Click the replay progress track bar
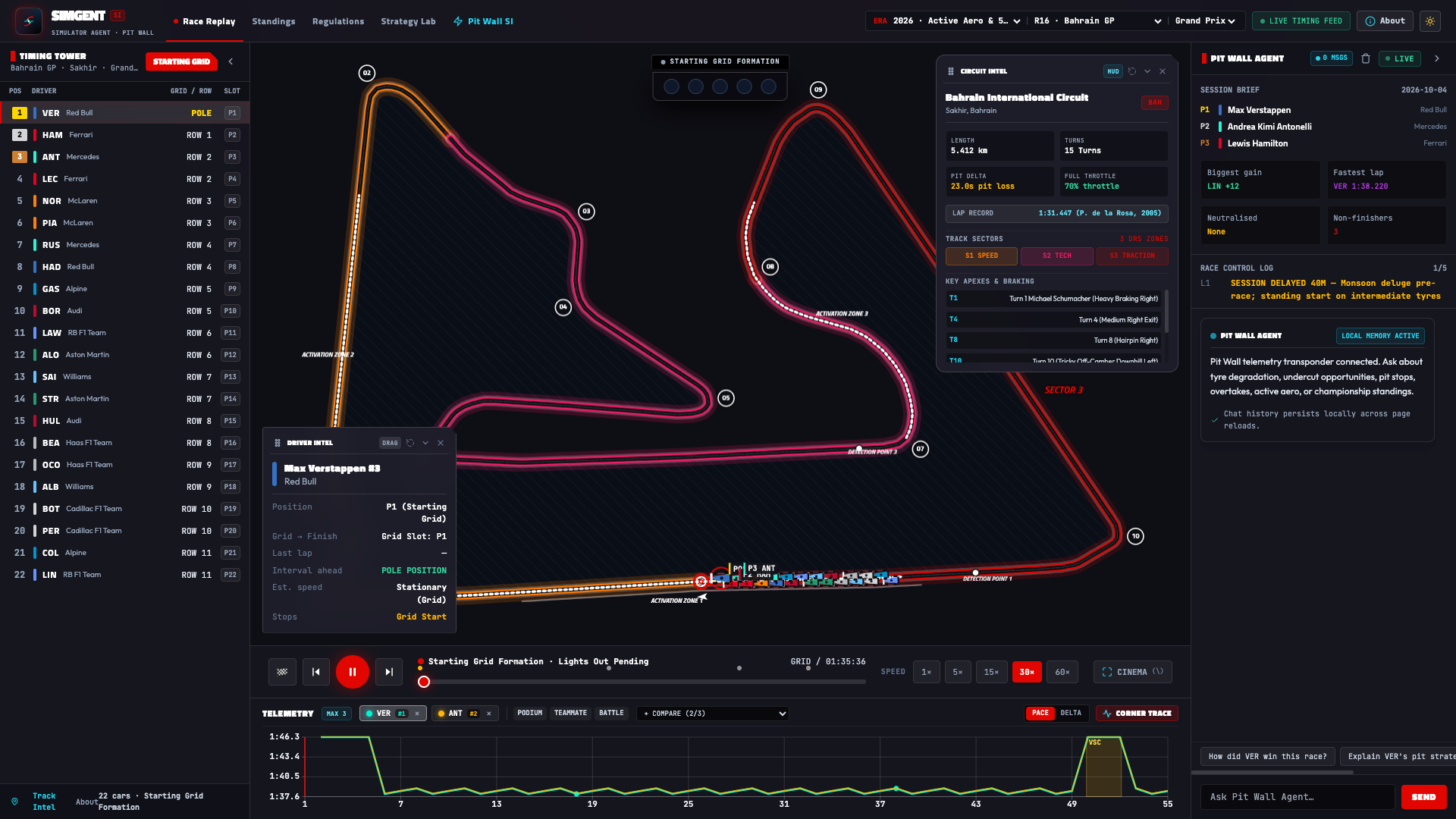 (x=642, y=682)
